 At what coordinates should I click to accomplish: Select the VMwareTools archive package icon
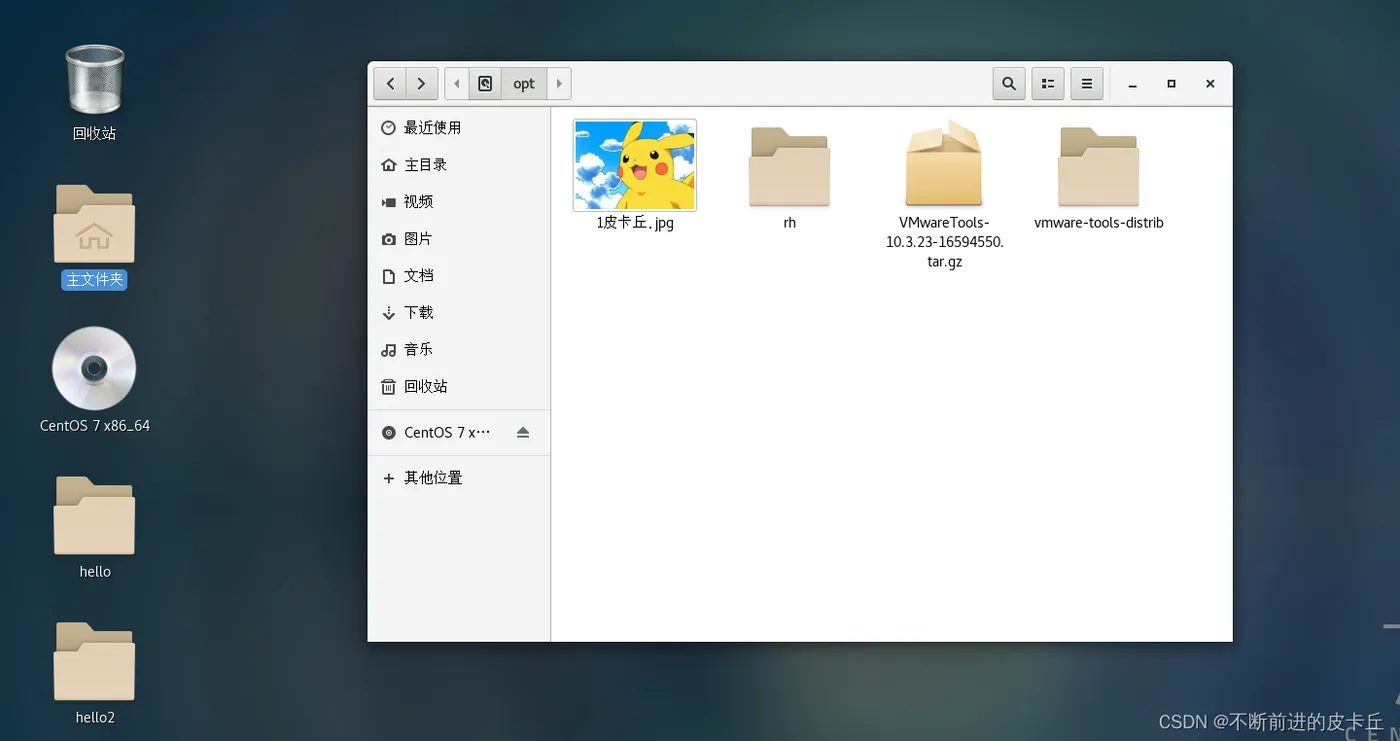tap(944, 164)
